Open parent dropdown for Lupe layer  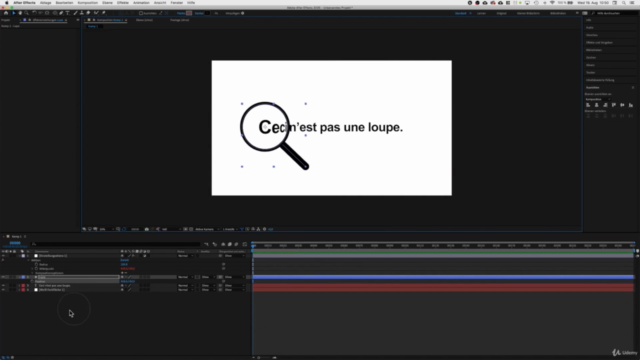[234, 277]
